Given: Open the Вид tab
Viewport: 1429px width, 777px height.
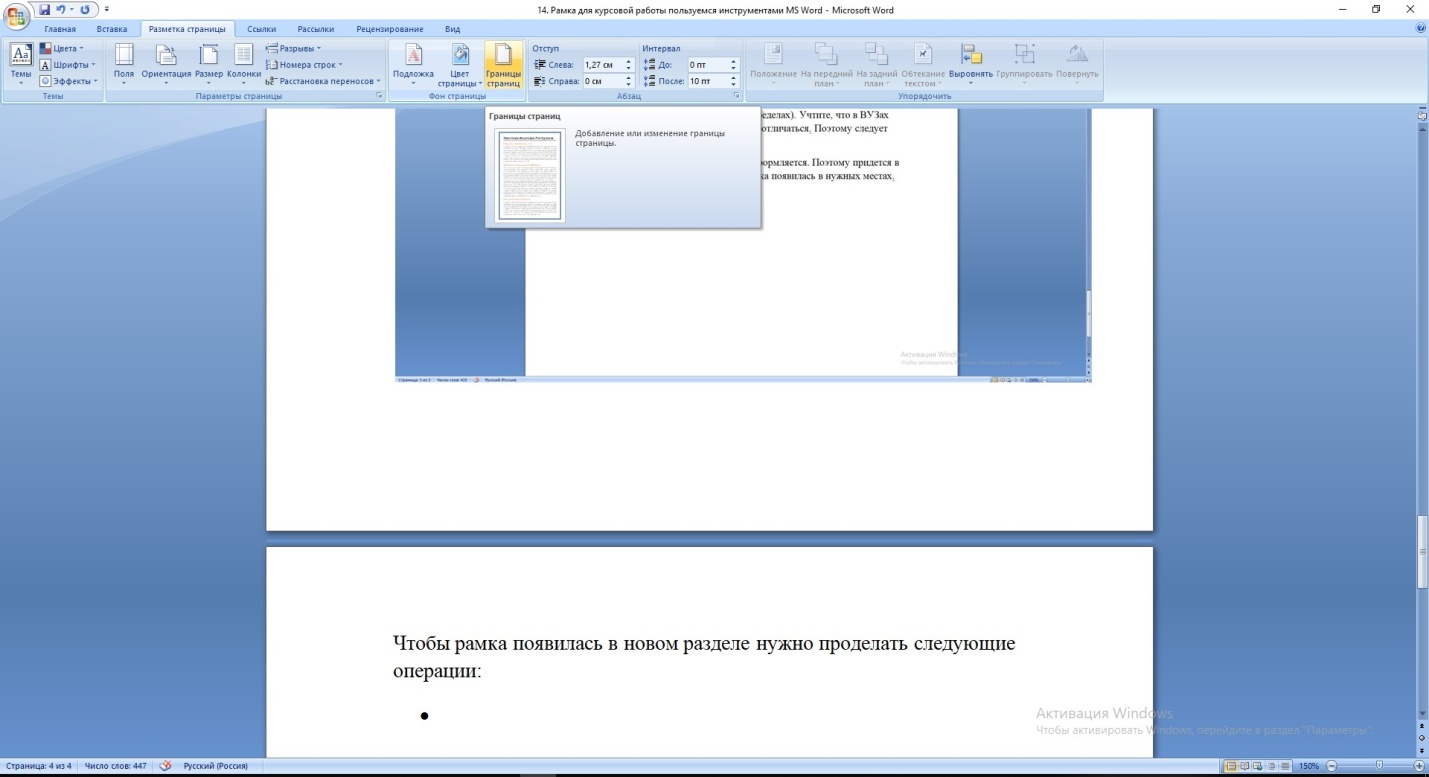Looking at the screenshot, I should click(452, 29).
